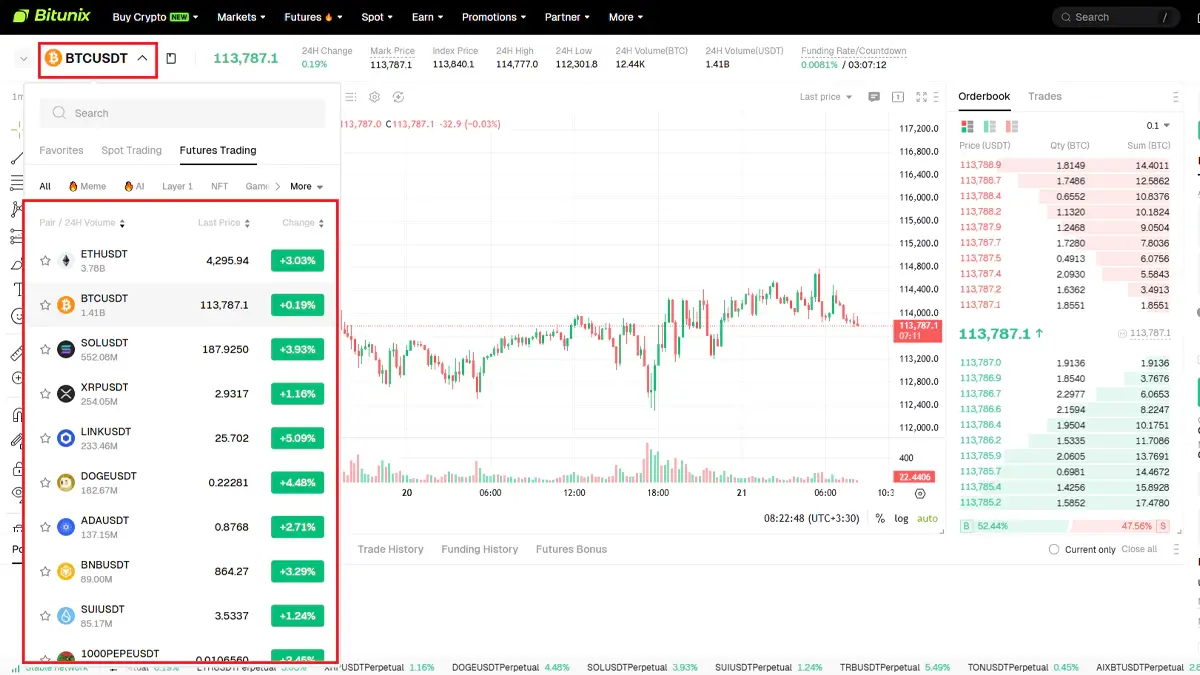
Task: Sort pairs by Last Price
Action: click(224, 223)
